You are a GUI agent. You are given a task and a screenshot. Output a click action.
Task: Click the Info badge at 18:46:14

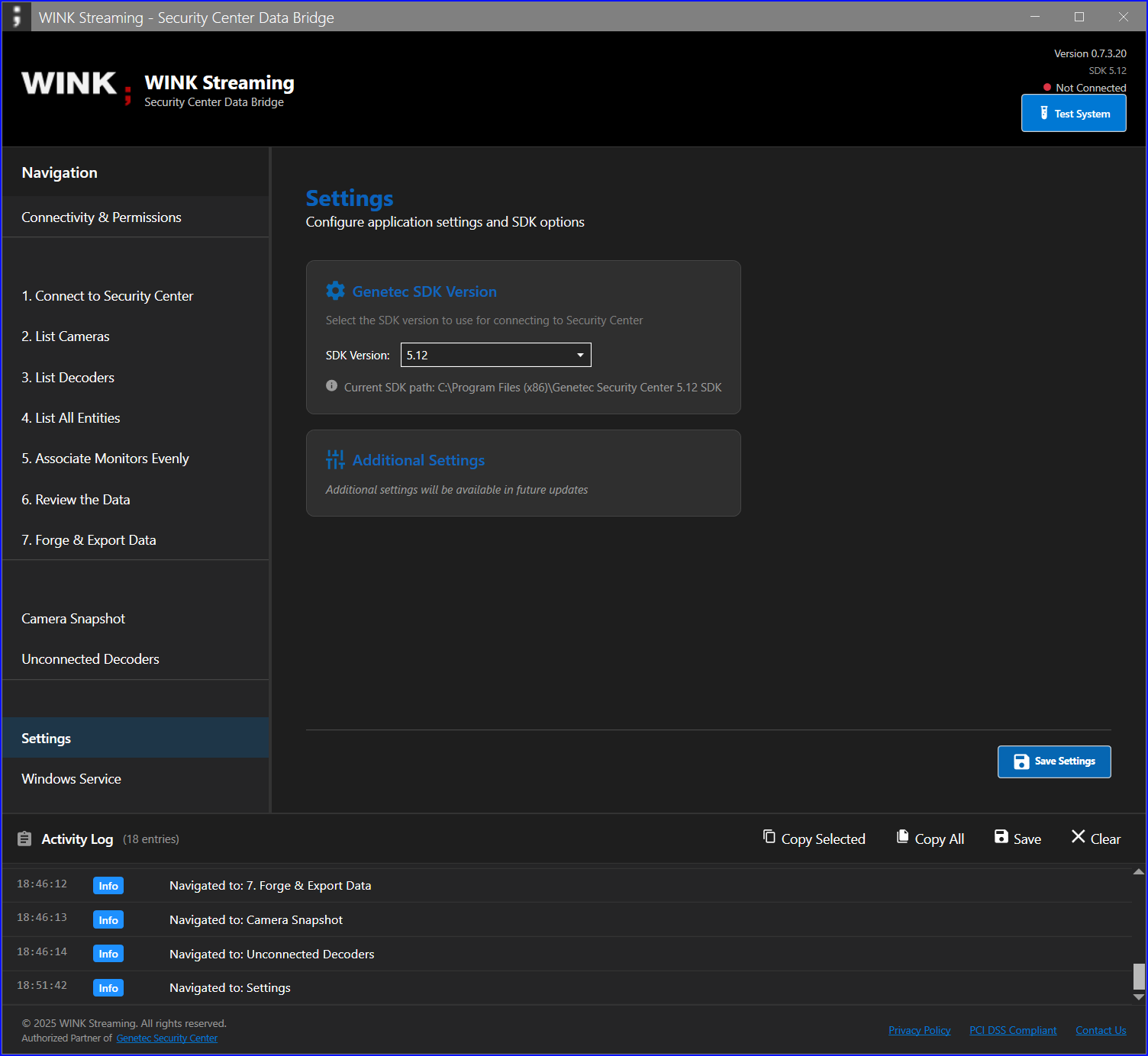point(108,954)
